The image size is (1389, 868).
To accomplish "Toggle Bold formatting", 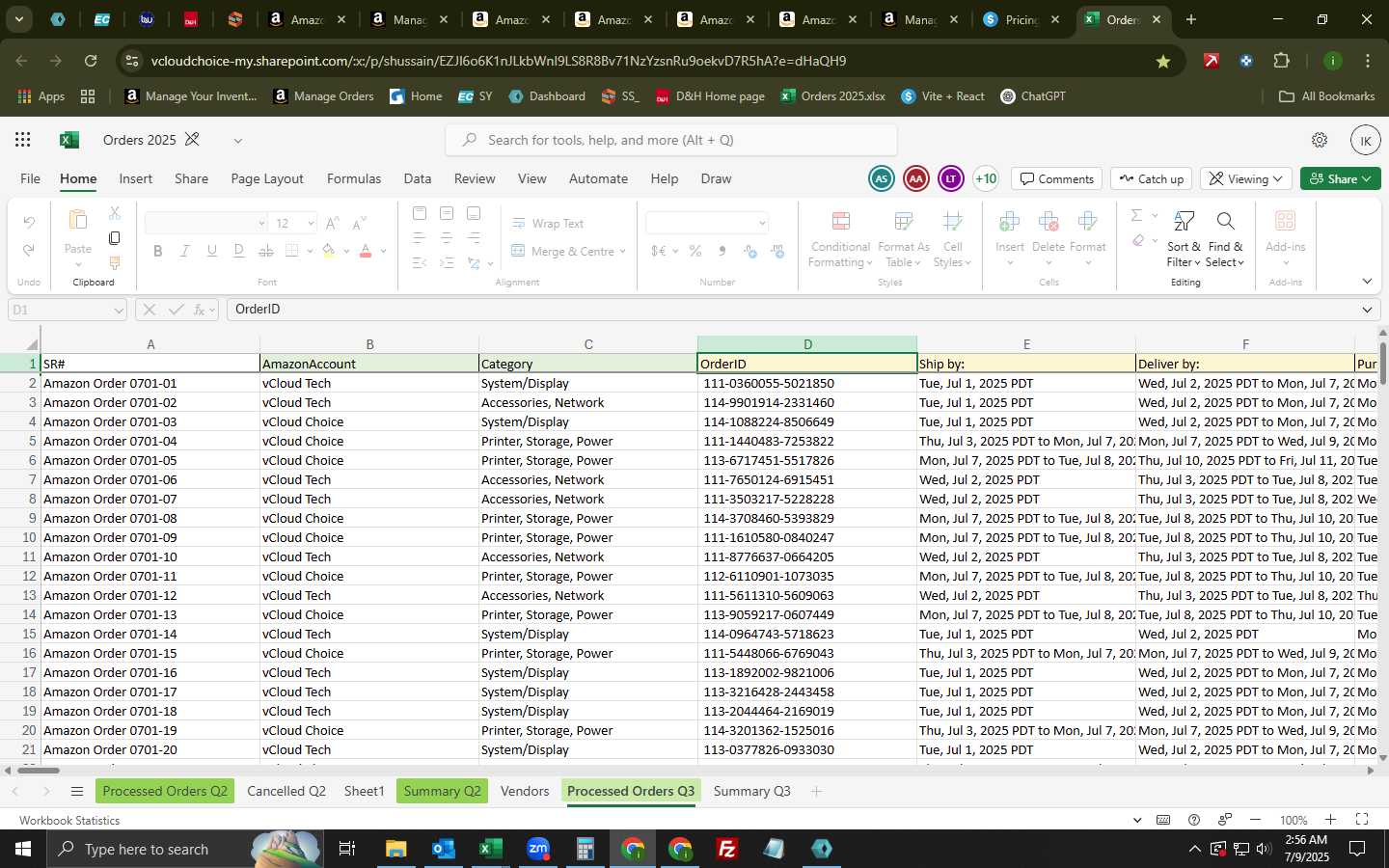I will click(158, 251).
